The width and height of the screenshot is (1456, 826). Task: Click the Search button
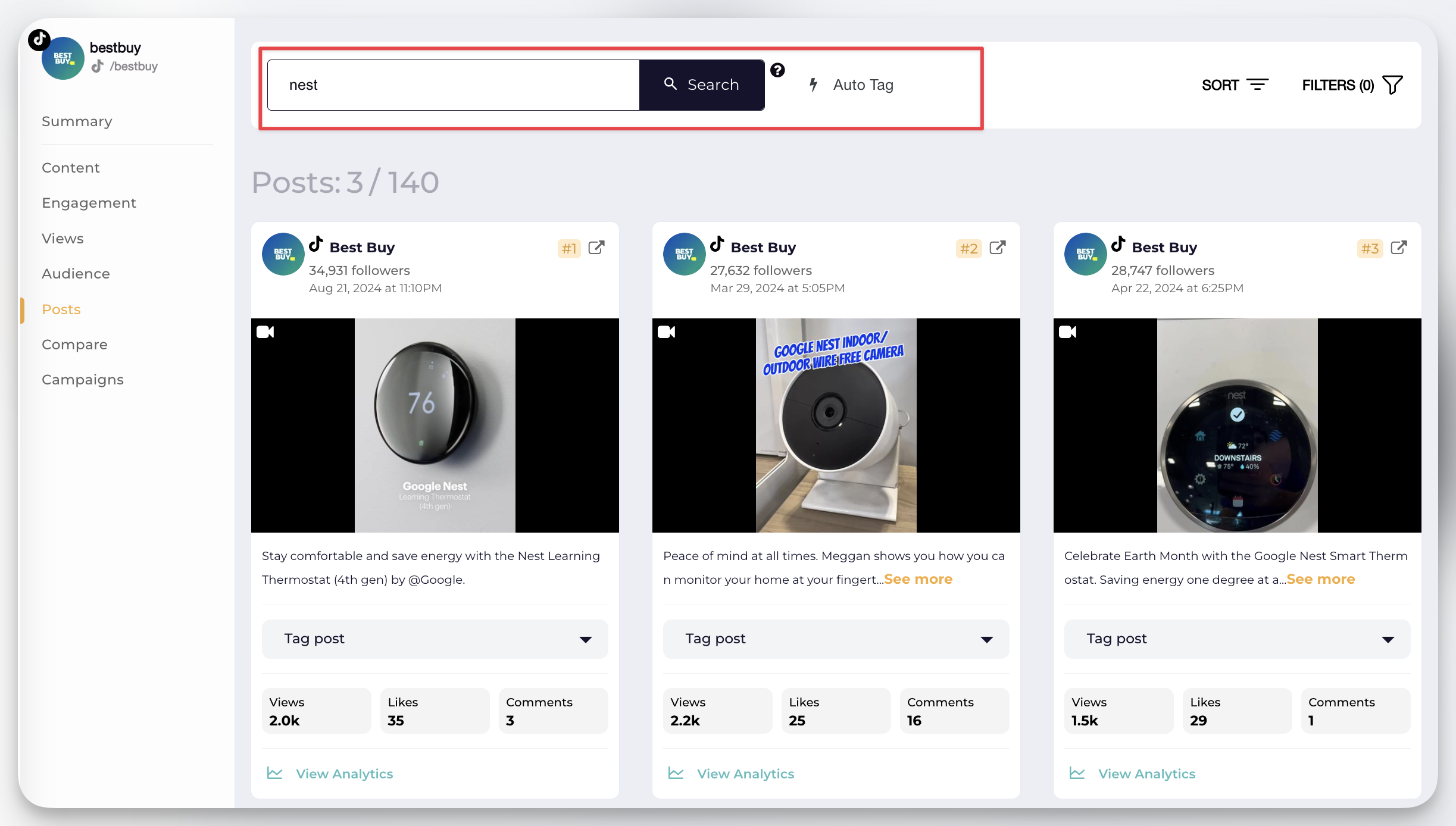[x=702, y=85]
